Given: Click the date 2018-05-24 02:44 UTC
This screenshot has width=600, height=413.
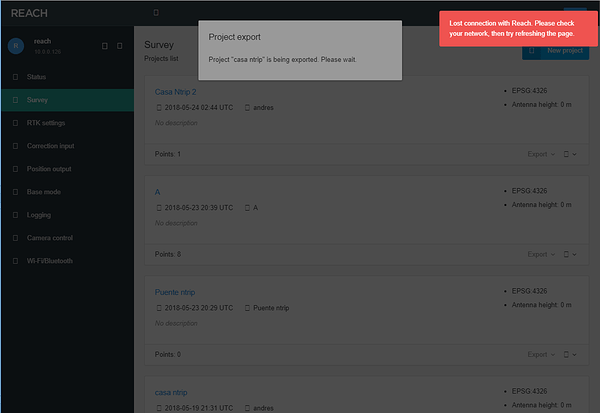Looking at the screenshot, I should pos(199,108).
